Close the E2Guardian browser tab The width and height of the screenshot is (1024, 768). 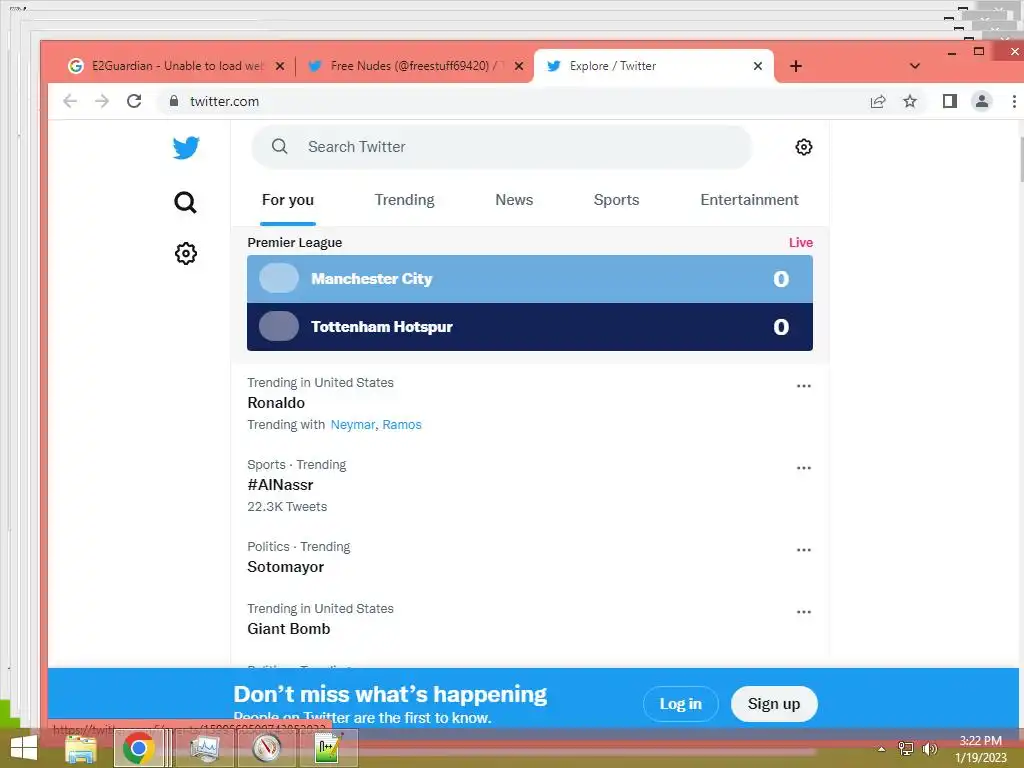[280, 66]
